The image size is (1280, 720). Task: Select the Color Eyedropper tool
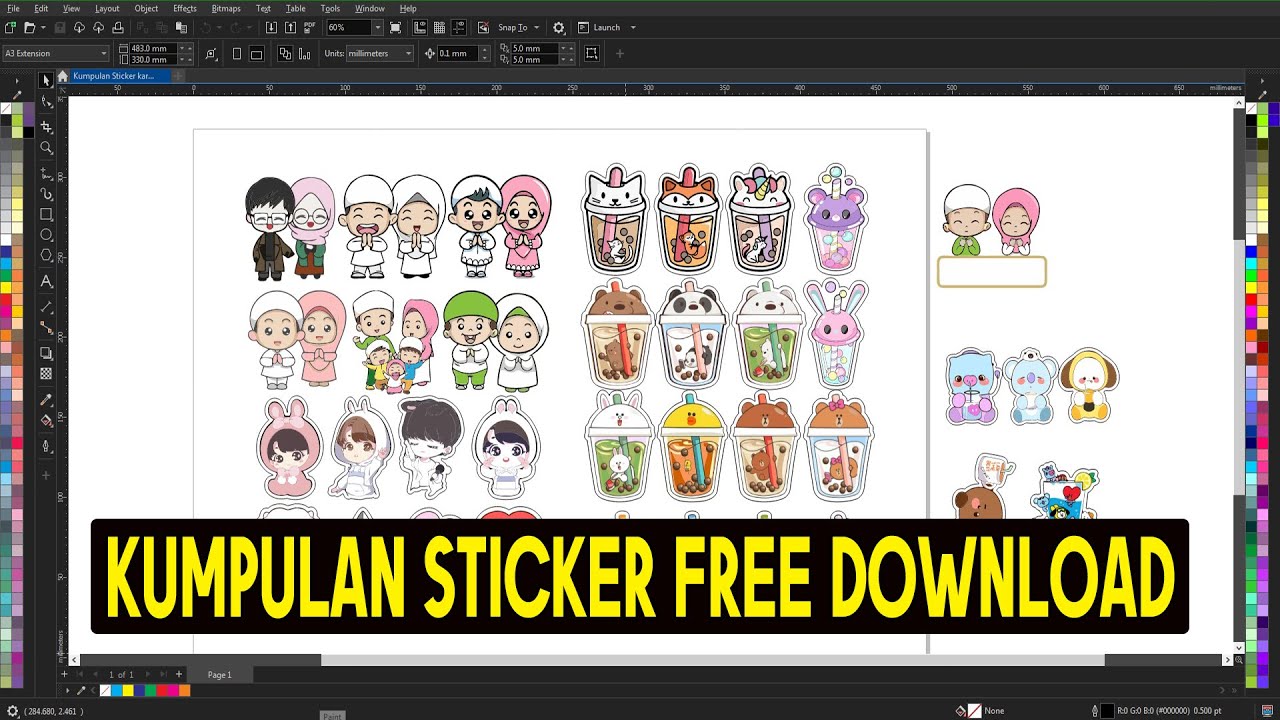[x=46, y=400]
